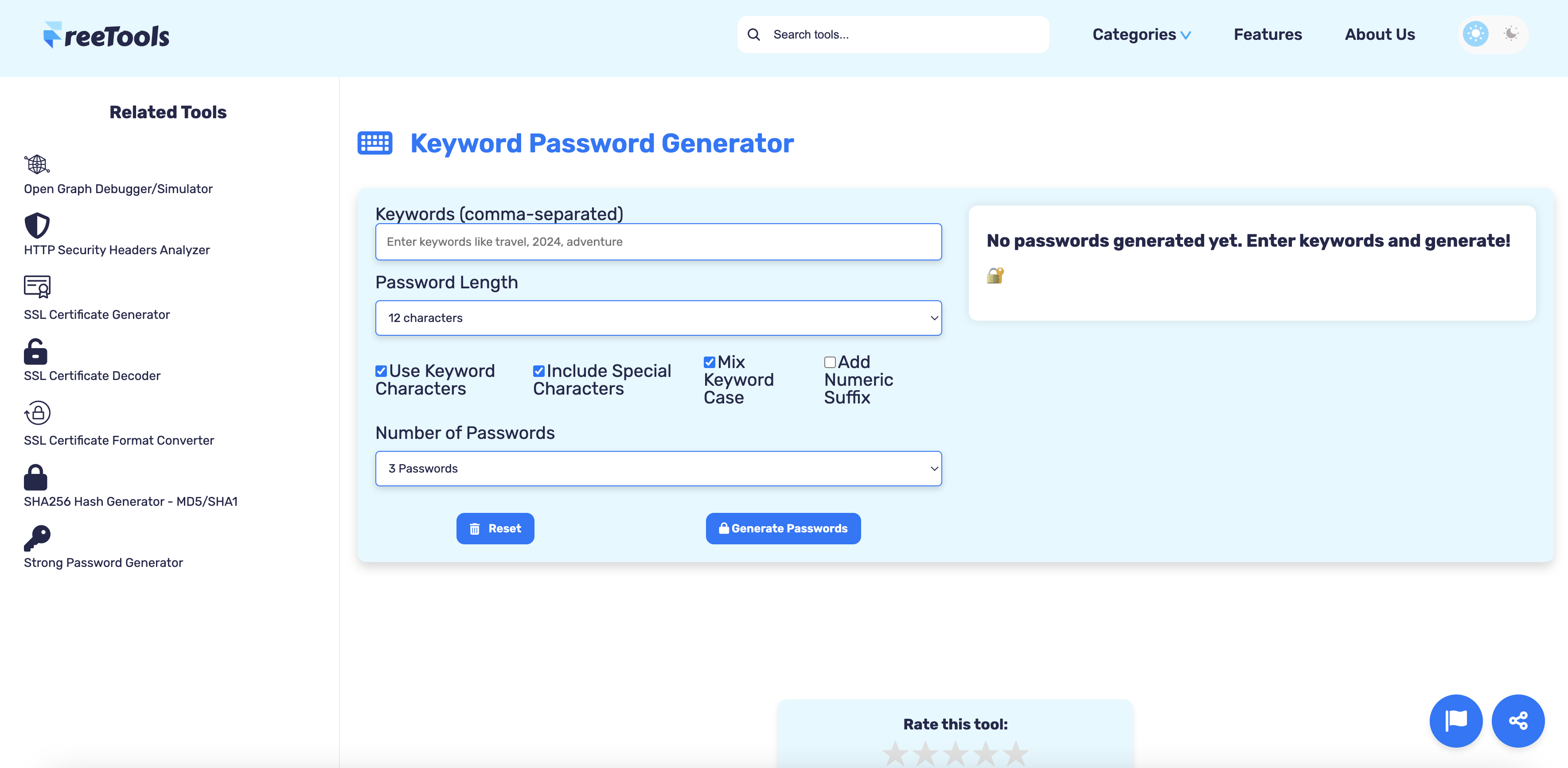Go to About Us page
This screenshot has width=1568, height=768.
[1379, 35]
